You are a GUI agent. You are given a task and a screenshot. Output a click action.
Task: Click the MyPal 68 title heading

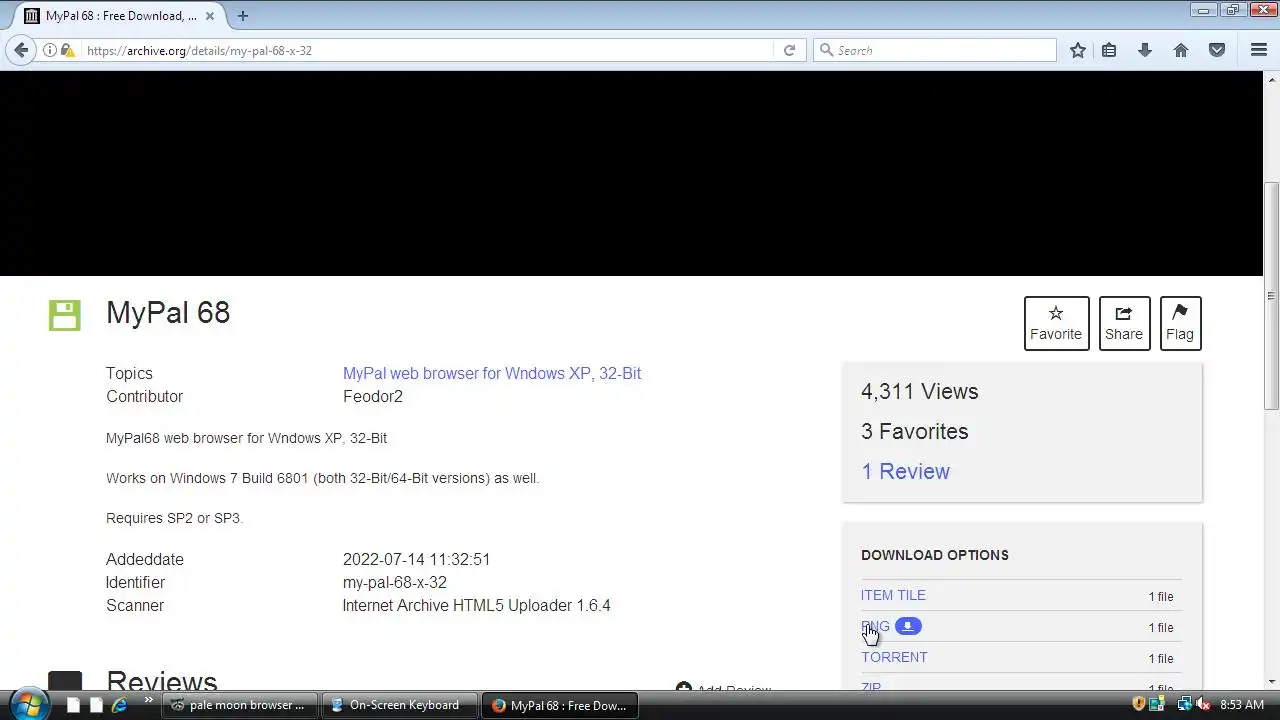tap(168, 313)
